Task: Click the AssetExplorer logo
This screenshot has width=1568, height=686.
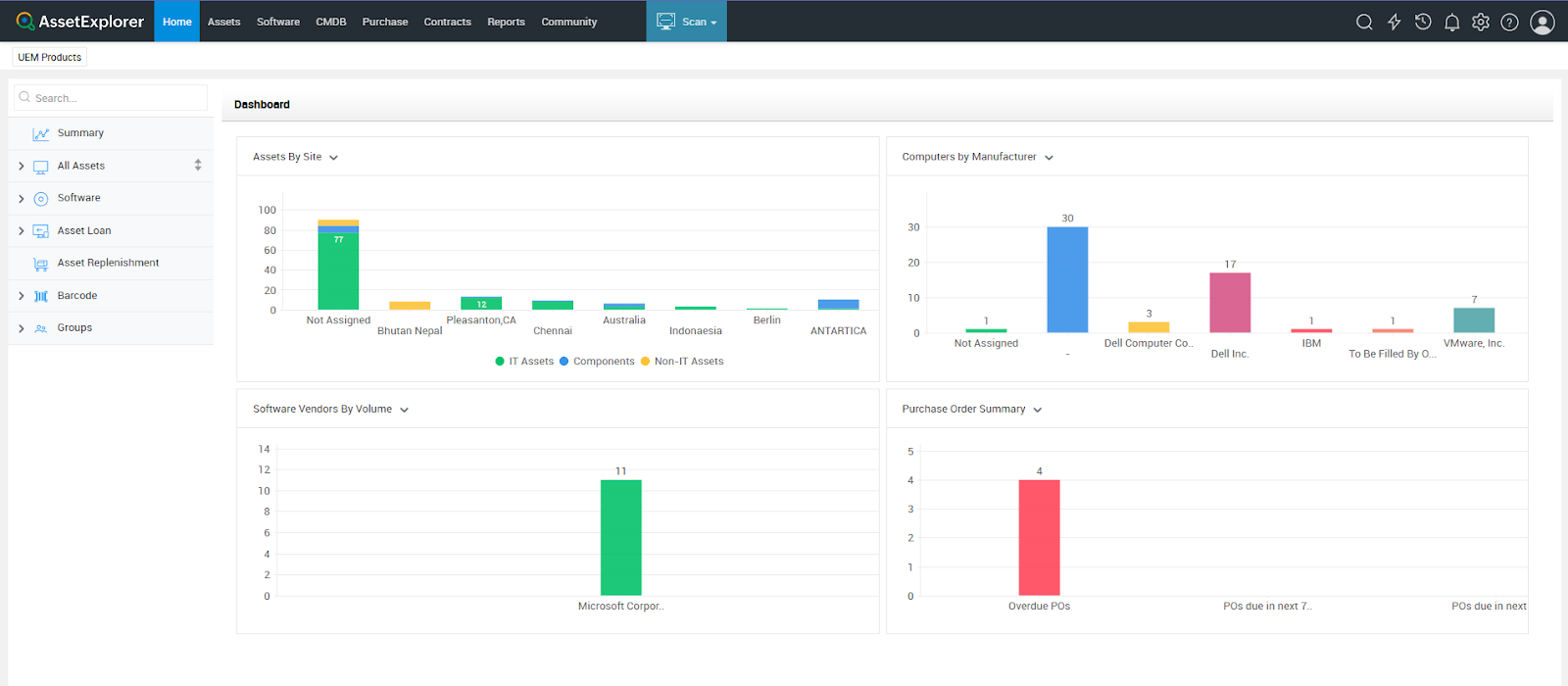Action: (x=79, y=22)
